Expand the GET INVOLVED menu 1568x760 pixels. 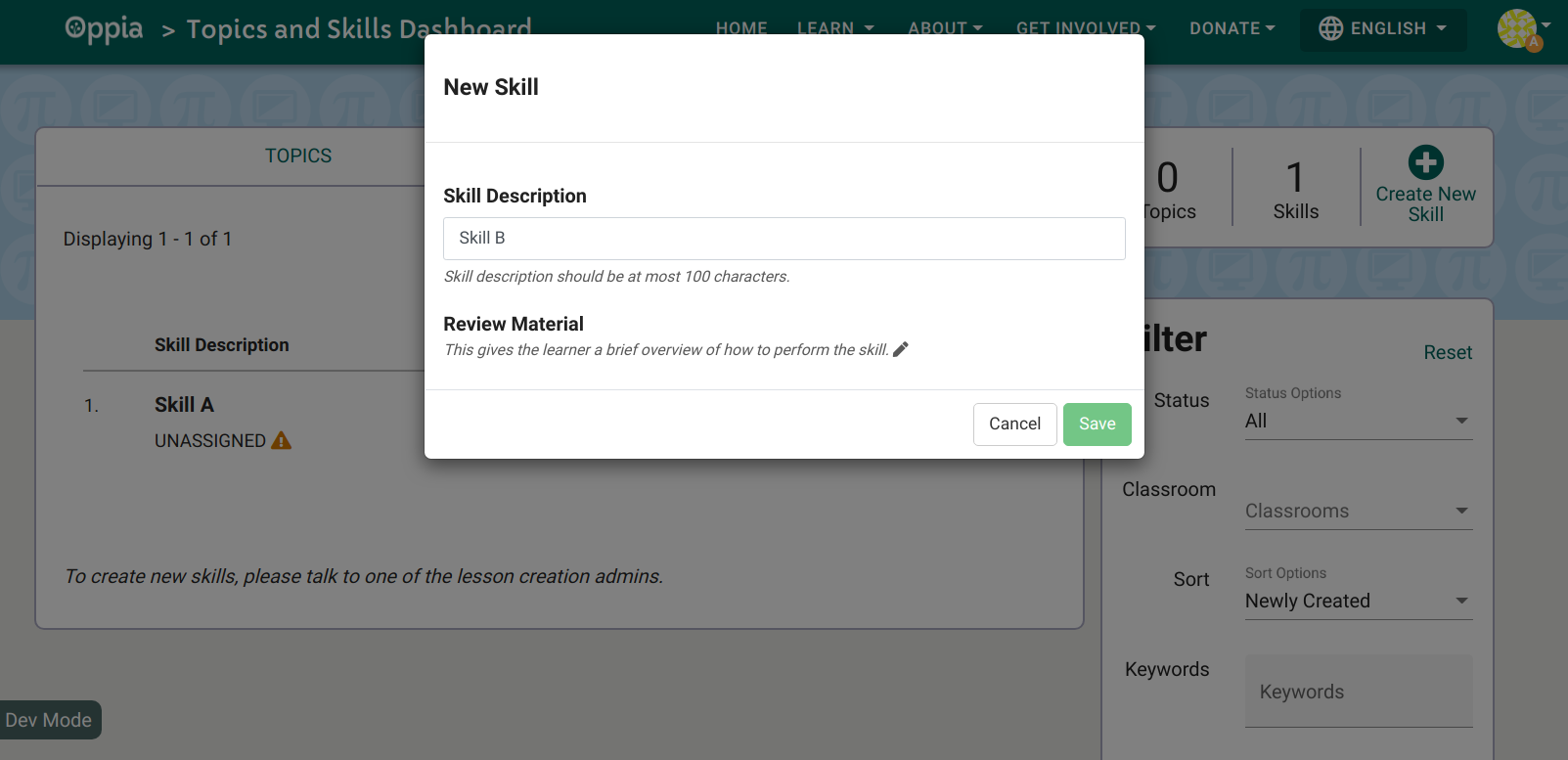(1086, 28)
